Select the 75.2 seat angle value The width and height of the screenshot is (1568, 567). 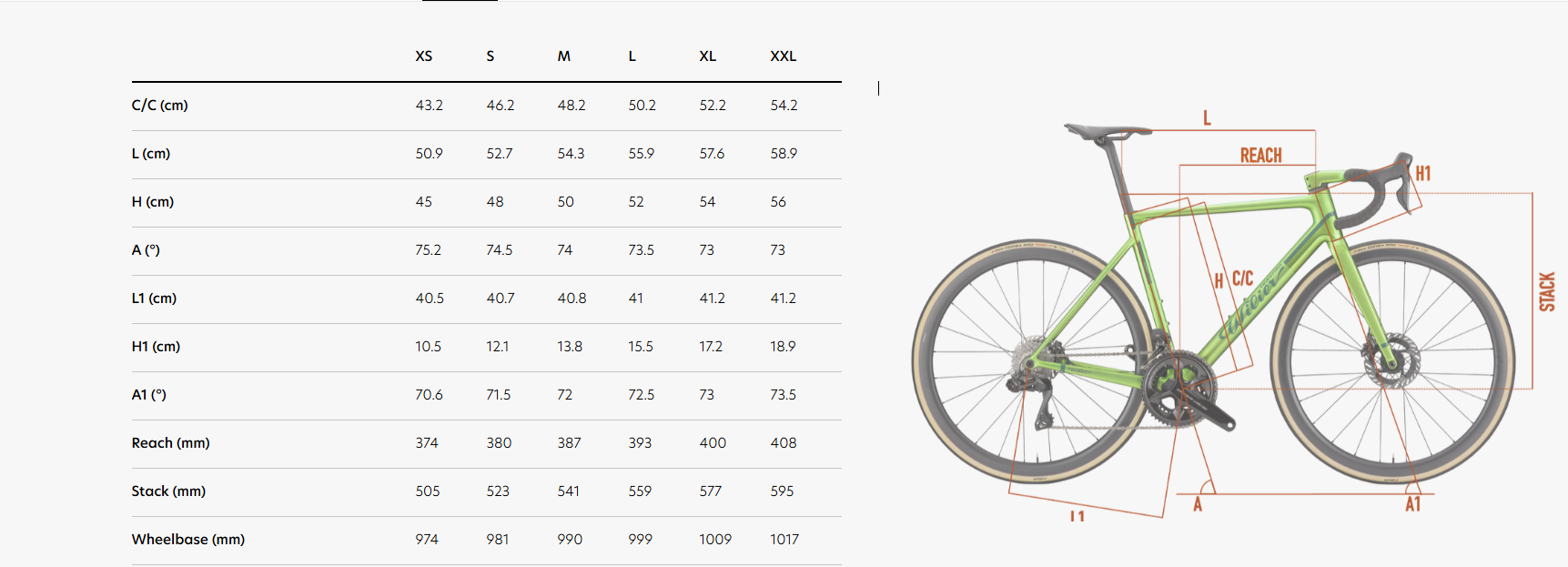429,250
